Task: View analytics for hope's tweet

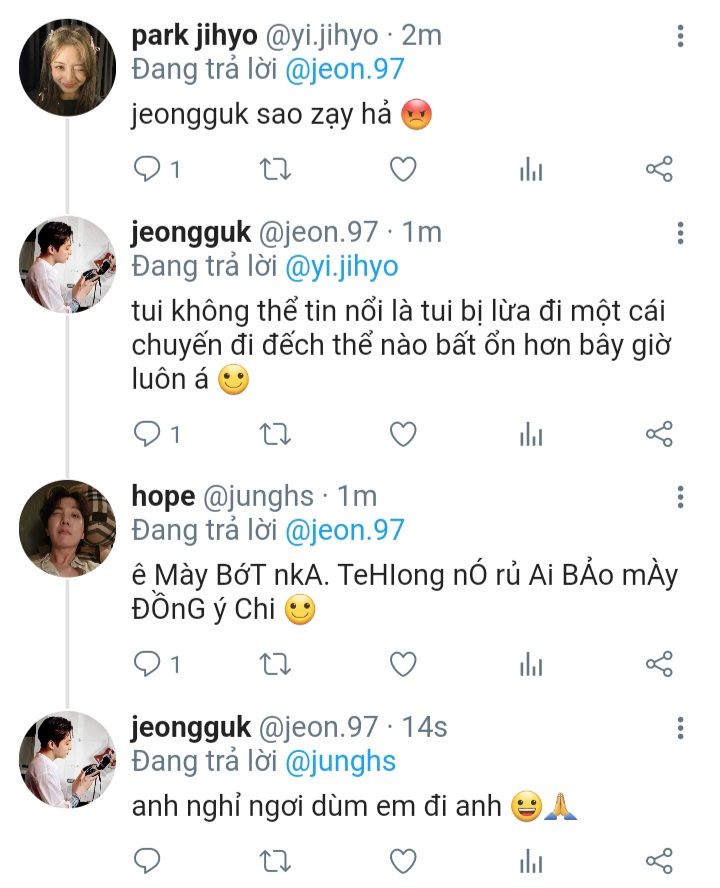Action: click(530, 663)
